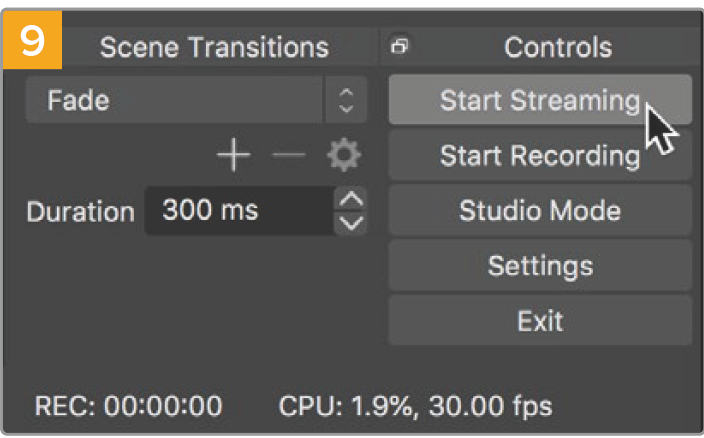The height and width of the screenshot is (438, 704).
Task: Add a new scene transition with plus icon
Action: pyautogui.click(x=234, y=156)
